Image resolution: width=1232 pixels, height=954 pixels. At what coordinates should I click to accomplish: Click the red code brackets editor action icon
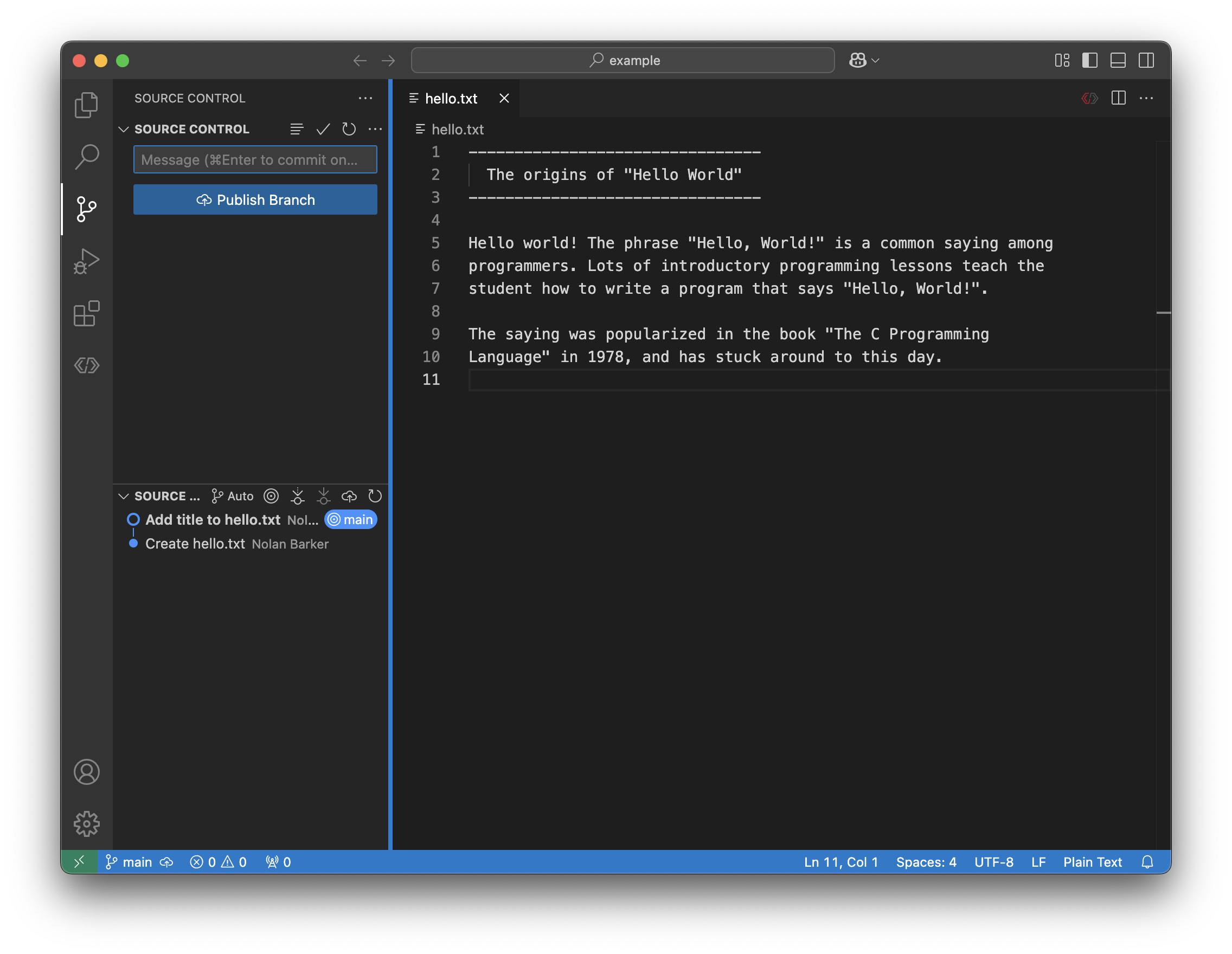[x=1090, y=98]
